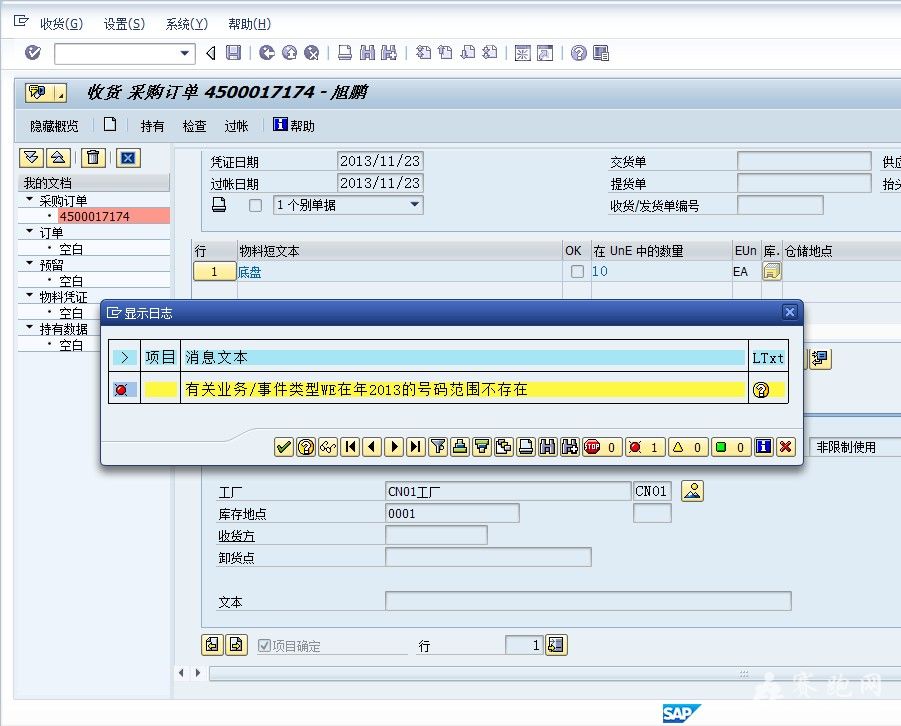Screen dimensions: 901x726
Task: Click the Customize Local Layout icon
Action: pos(601,53)
